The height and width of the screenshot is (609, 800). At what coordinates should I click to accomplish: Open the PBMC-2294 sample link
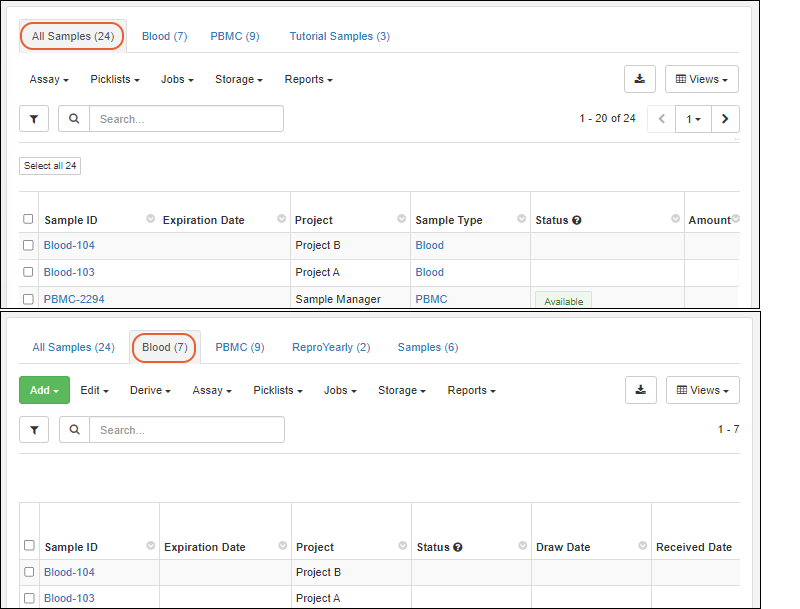coord(74,299)
